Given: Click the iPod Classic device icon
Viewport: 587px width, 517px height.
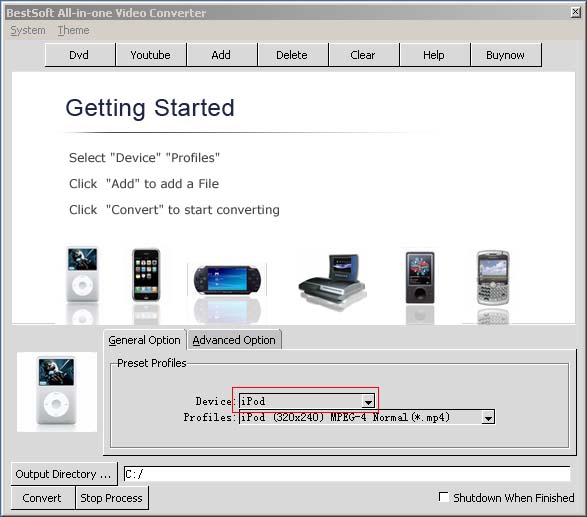Looking at the screenshot, I should click(82, 274).
